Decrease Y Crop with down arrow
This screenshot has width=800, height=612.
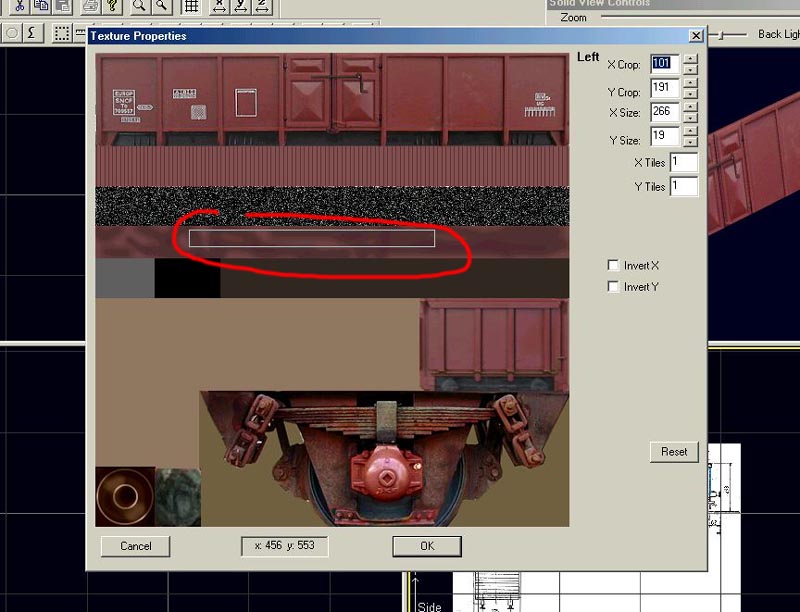[690, 97]
